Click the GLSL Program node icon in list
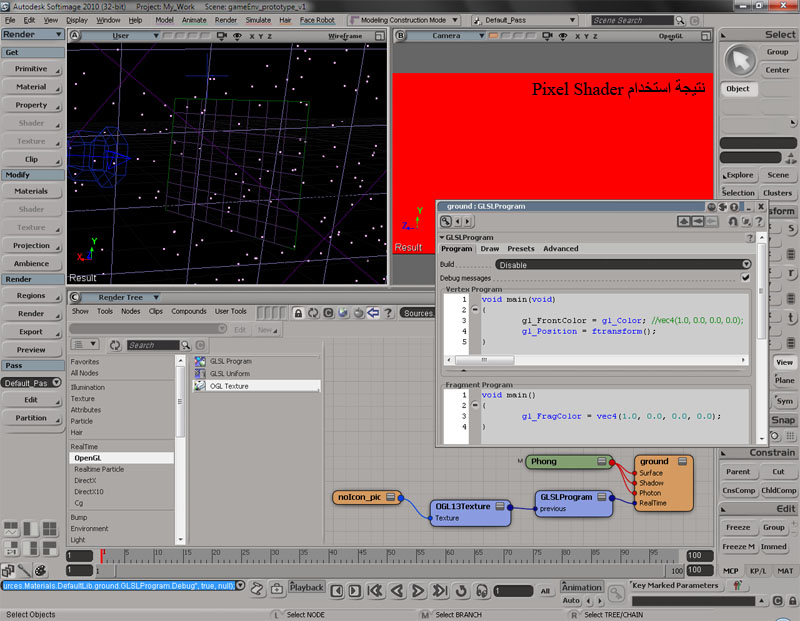Screen dimensions: 800x621 [200, 361]
